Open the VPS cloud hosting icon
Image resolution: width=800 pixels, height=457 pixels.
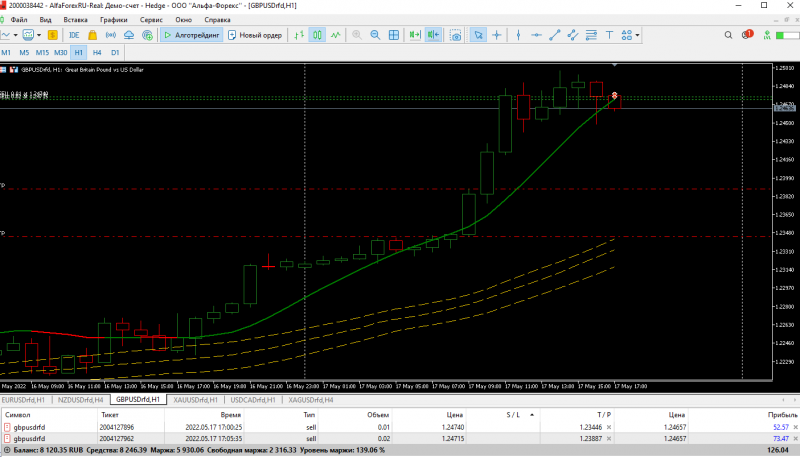(129, 35)
